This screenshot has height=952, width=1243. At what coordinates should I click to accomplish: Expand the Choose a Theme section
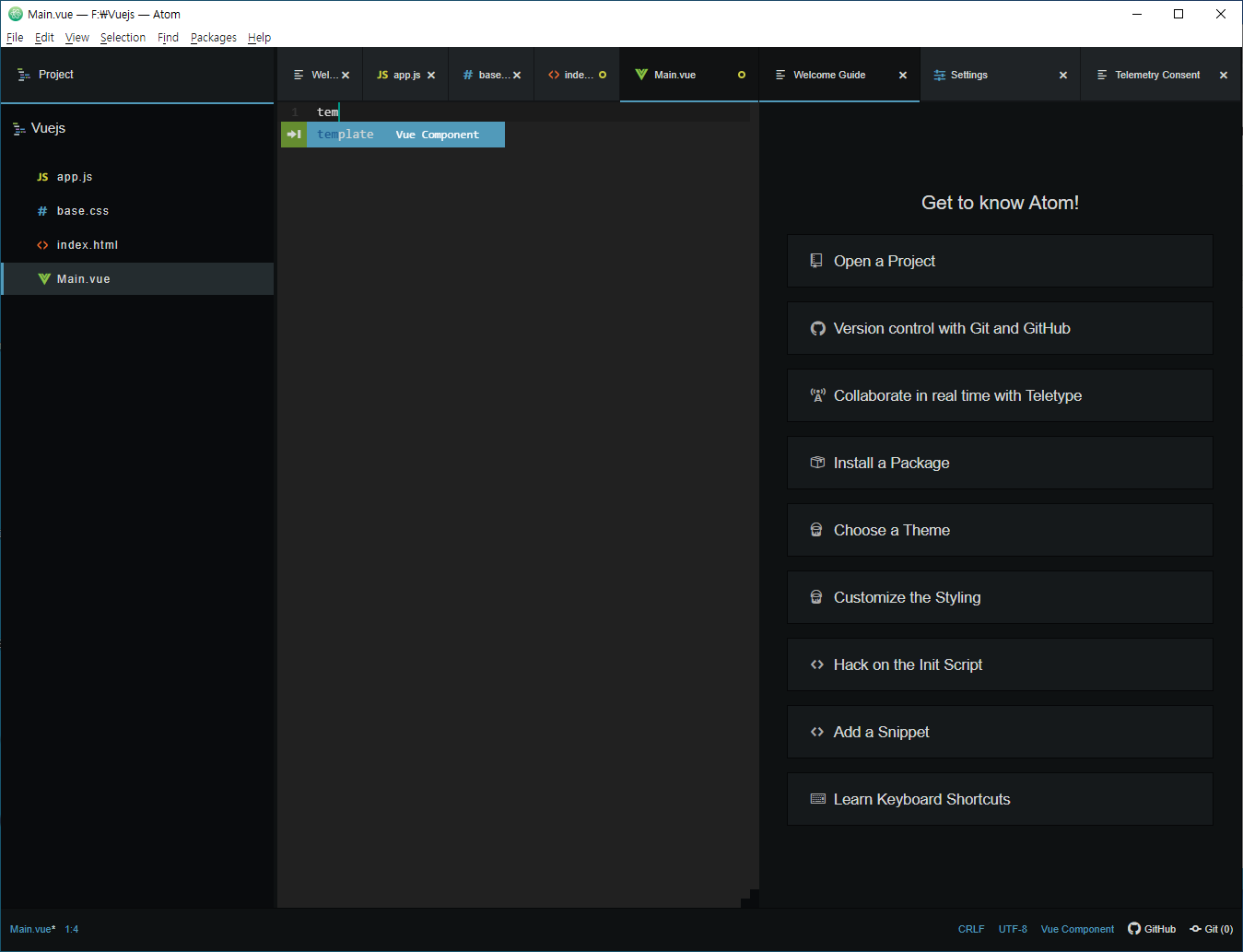point(1000,530)
